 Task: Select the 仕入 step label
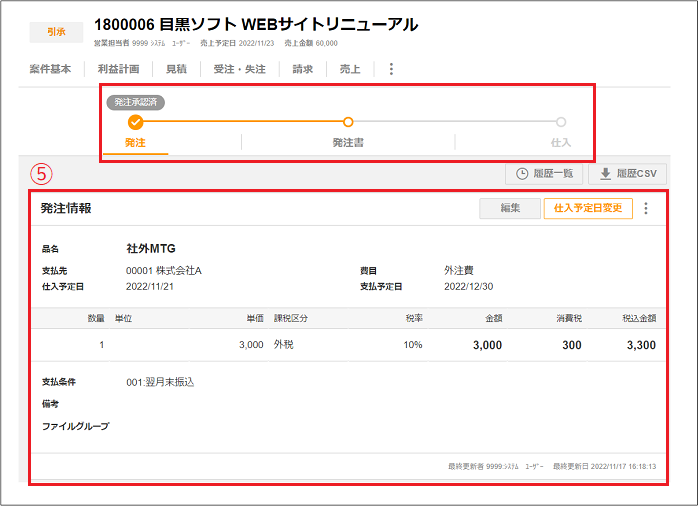[561, 143]
